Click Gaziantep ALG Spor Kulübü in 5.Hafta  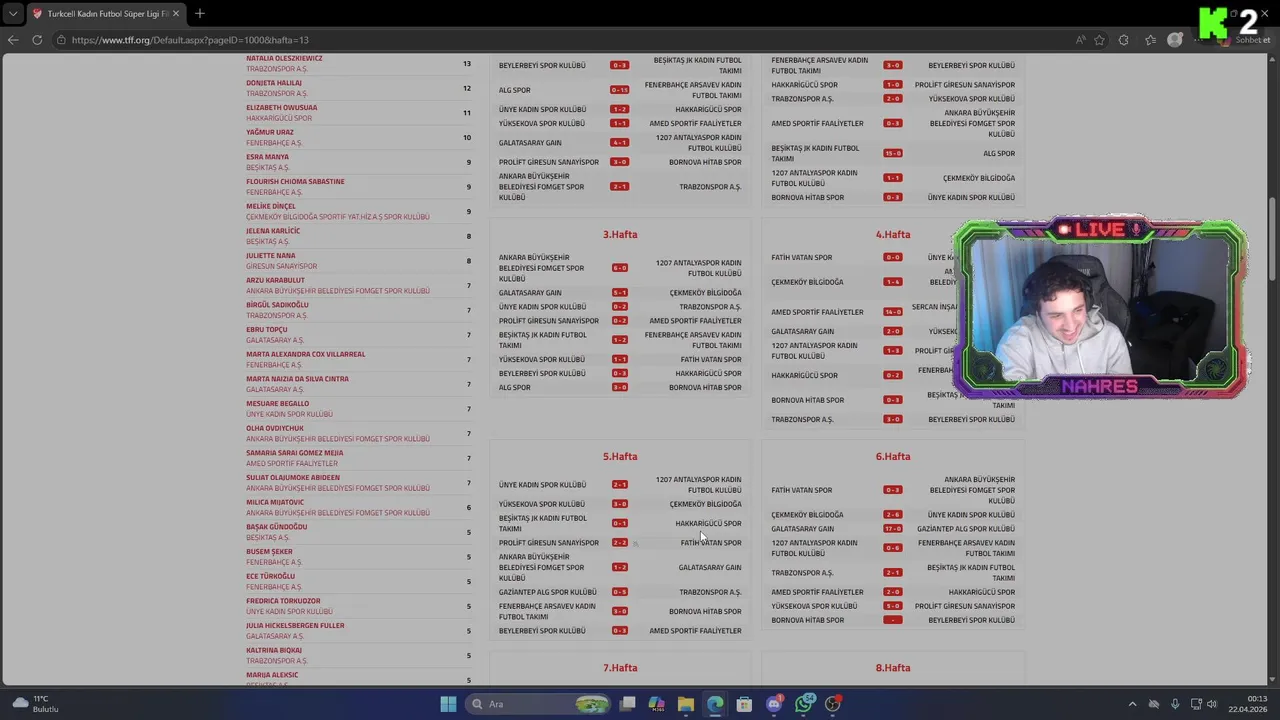pos(548,592)
